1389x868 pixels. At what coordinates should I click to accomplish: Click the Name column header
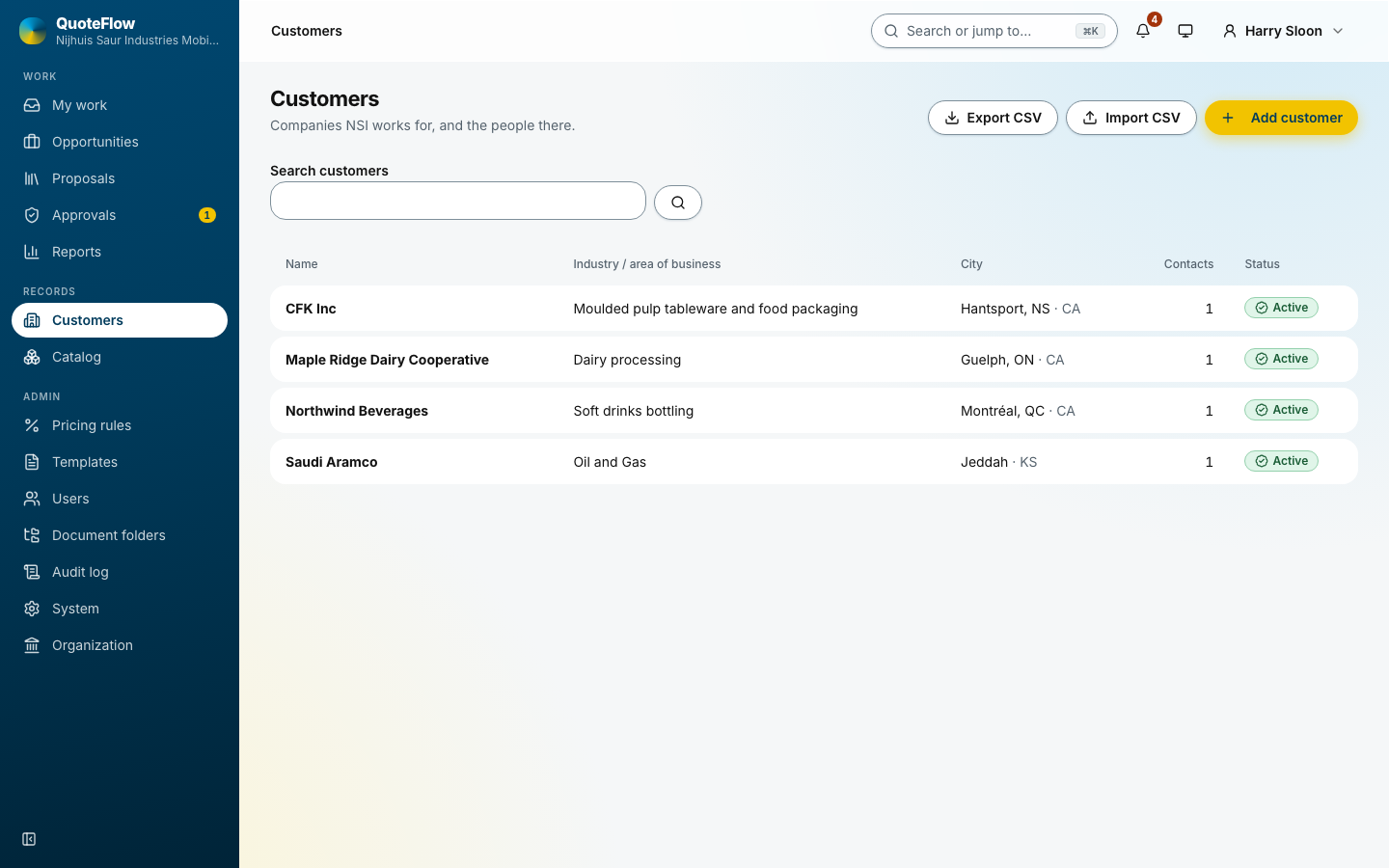(302, 264)
